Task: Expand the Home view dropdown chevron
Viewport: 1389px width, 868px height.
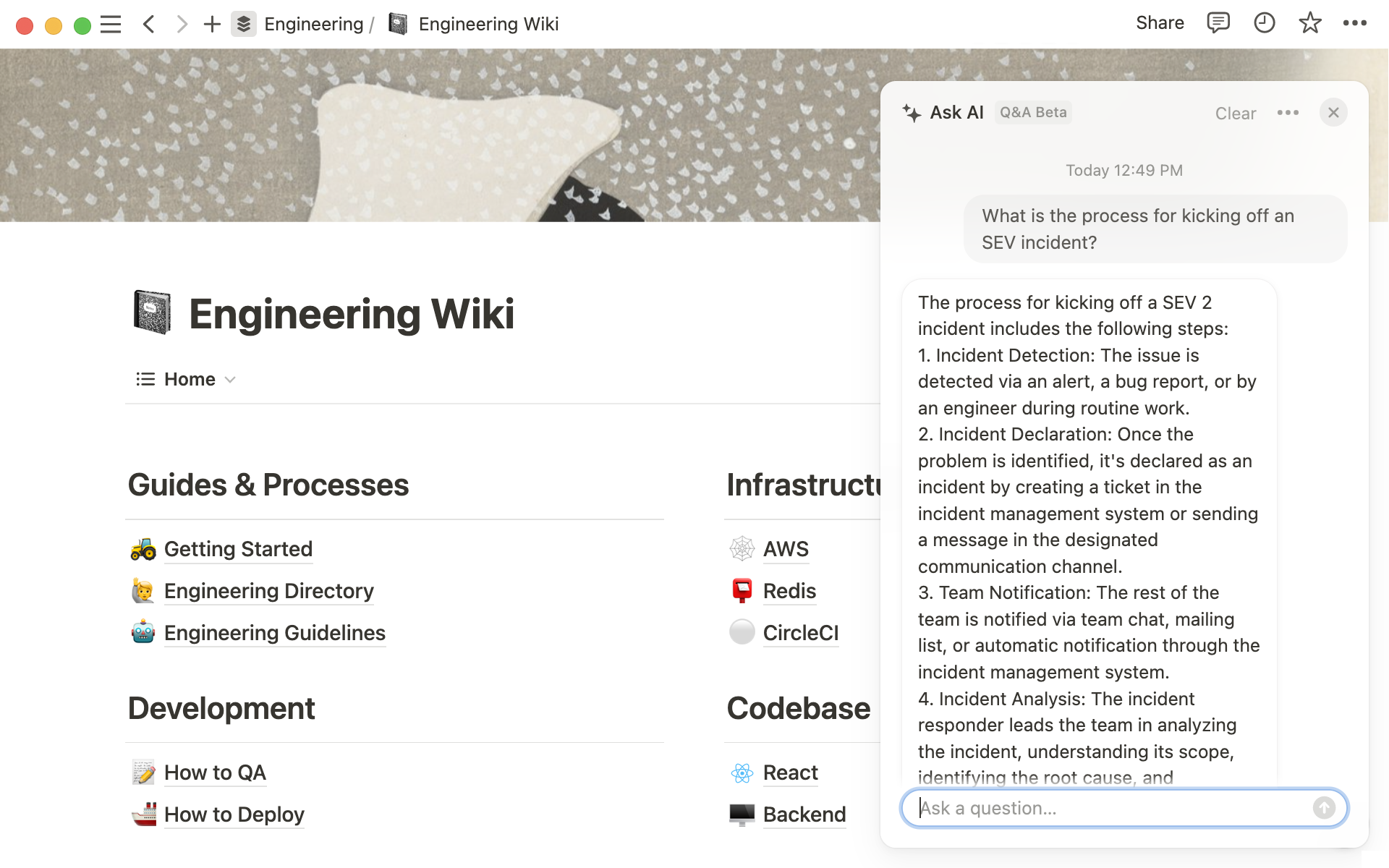Action: (x=230, y=379)
